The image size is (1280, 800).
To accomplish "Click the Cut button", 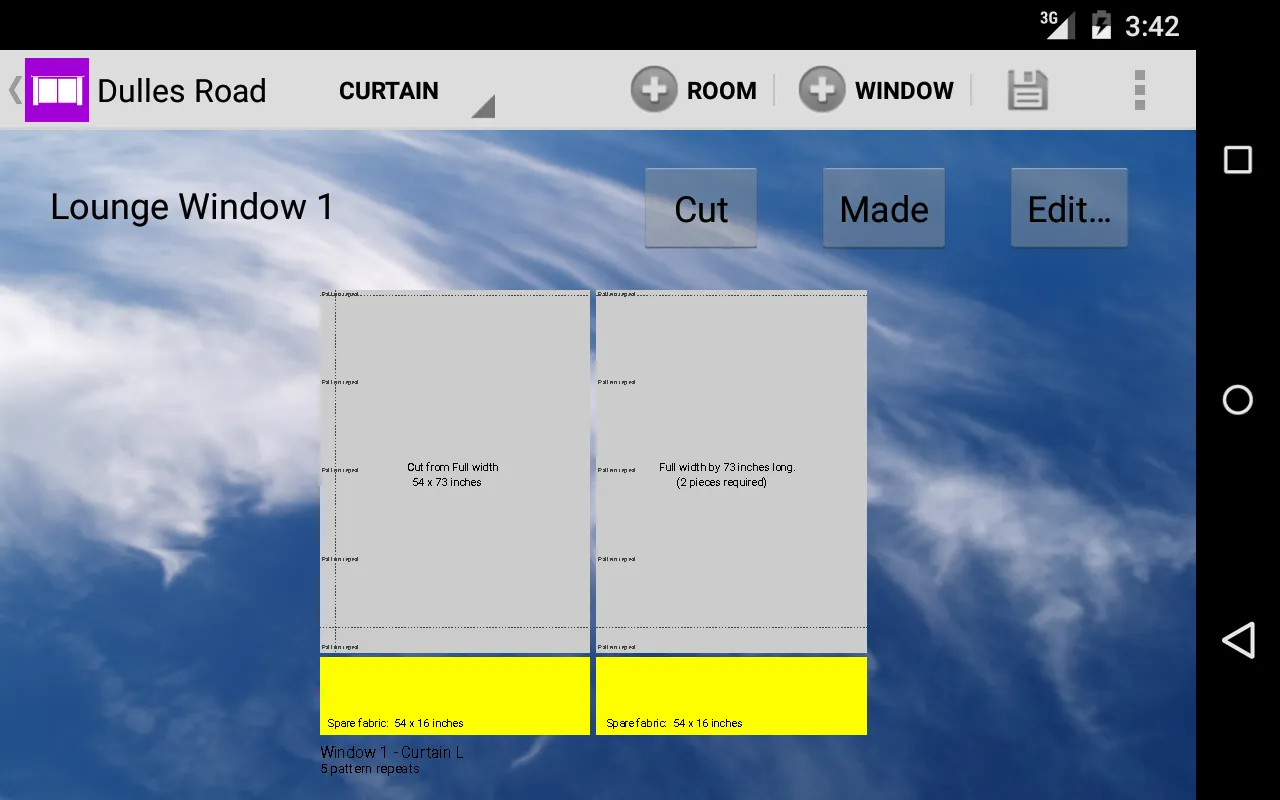I will (701, 208).
